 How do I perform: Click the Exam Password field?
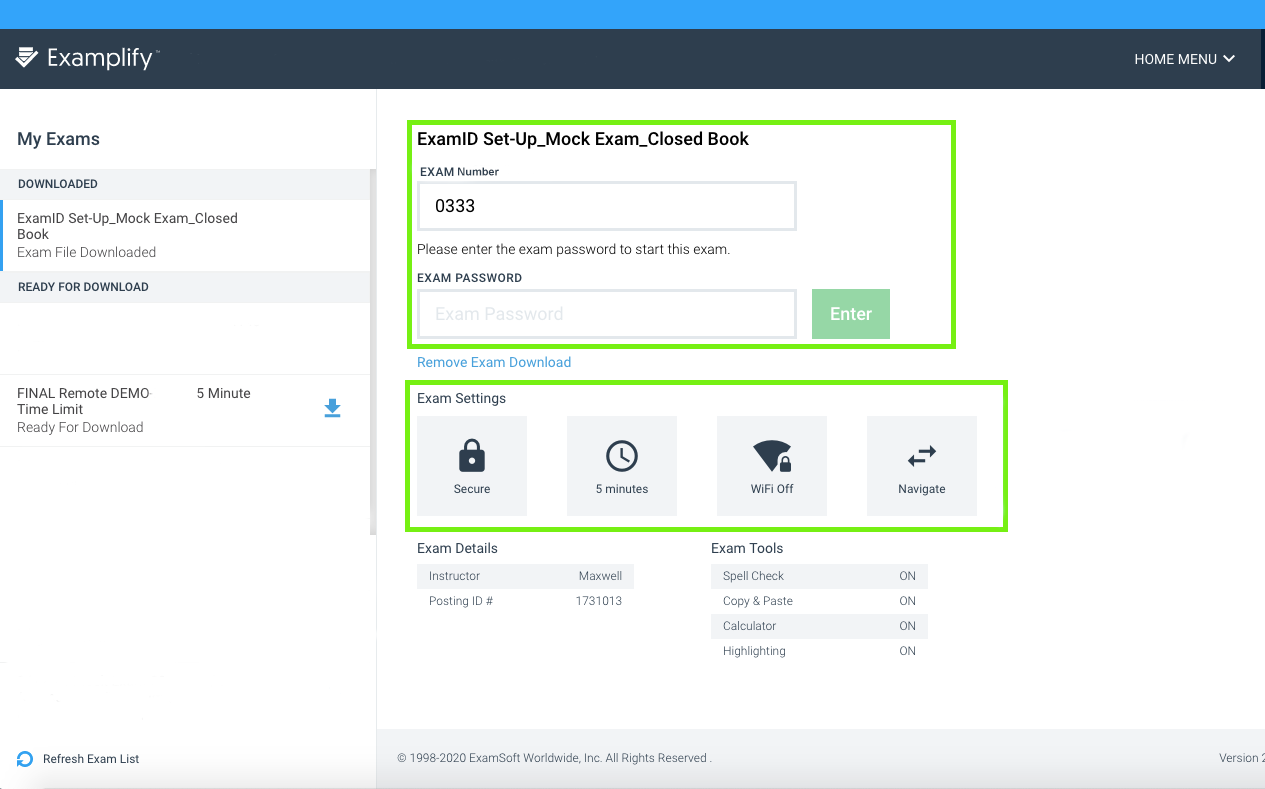tap(606, 314)
